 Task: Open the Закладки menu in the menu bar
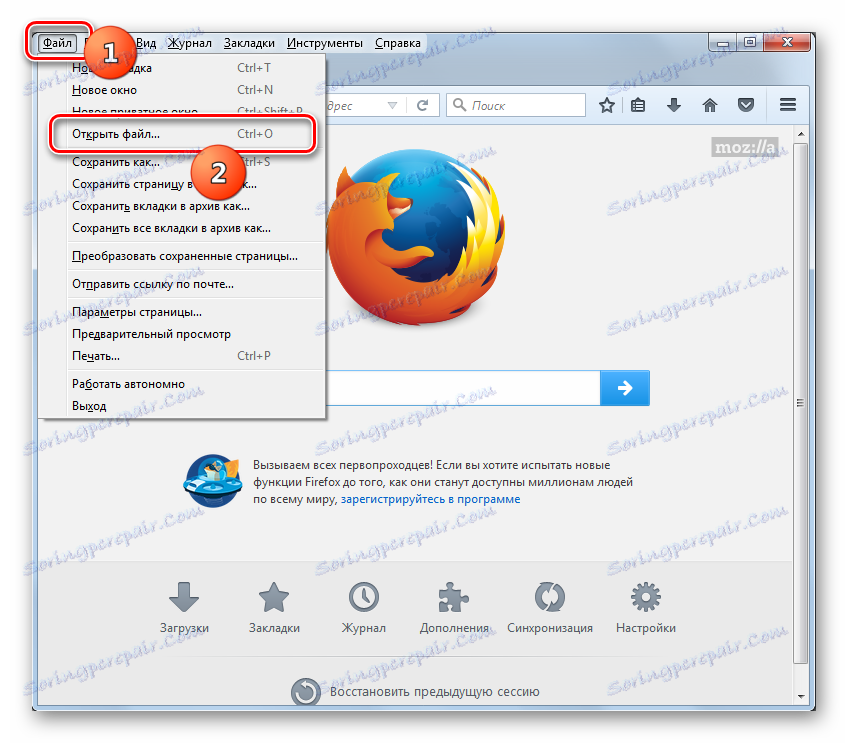coord(249,43)
